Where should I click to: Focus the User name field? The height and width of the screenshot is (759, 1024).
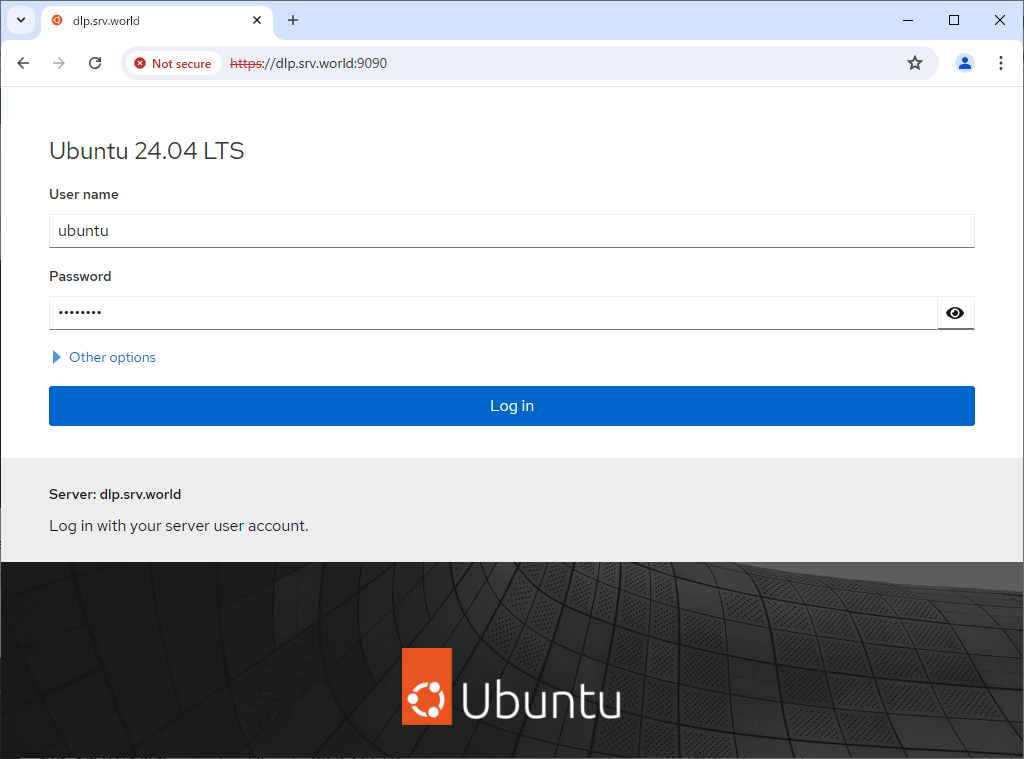pos(511,231)
